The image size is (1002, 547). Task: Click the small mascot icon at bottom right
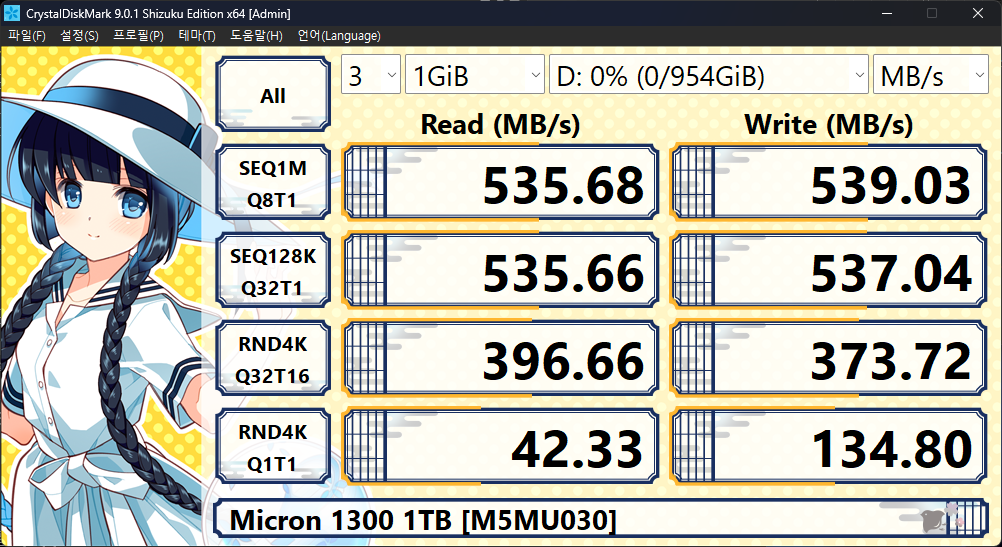point(936,520)
